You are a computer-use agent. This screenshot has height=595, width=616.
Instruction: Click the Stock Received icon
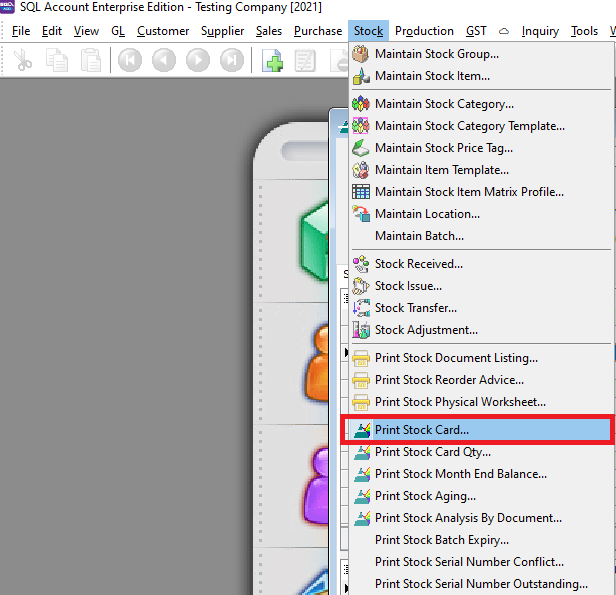361,264
